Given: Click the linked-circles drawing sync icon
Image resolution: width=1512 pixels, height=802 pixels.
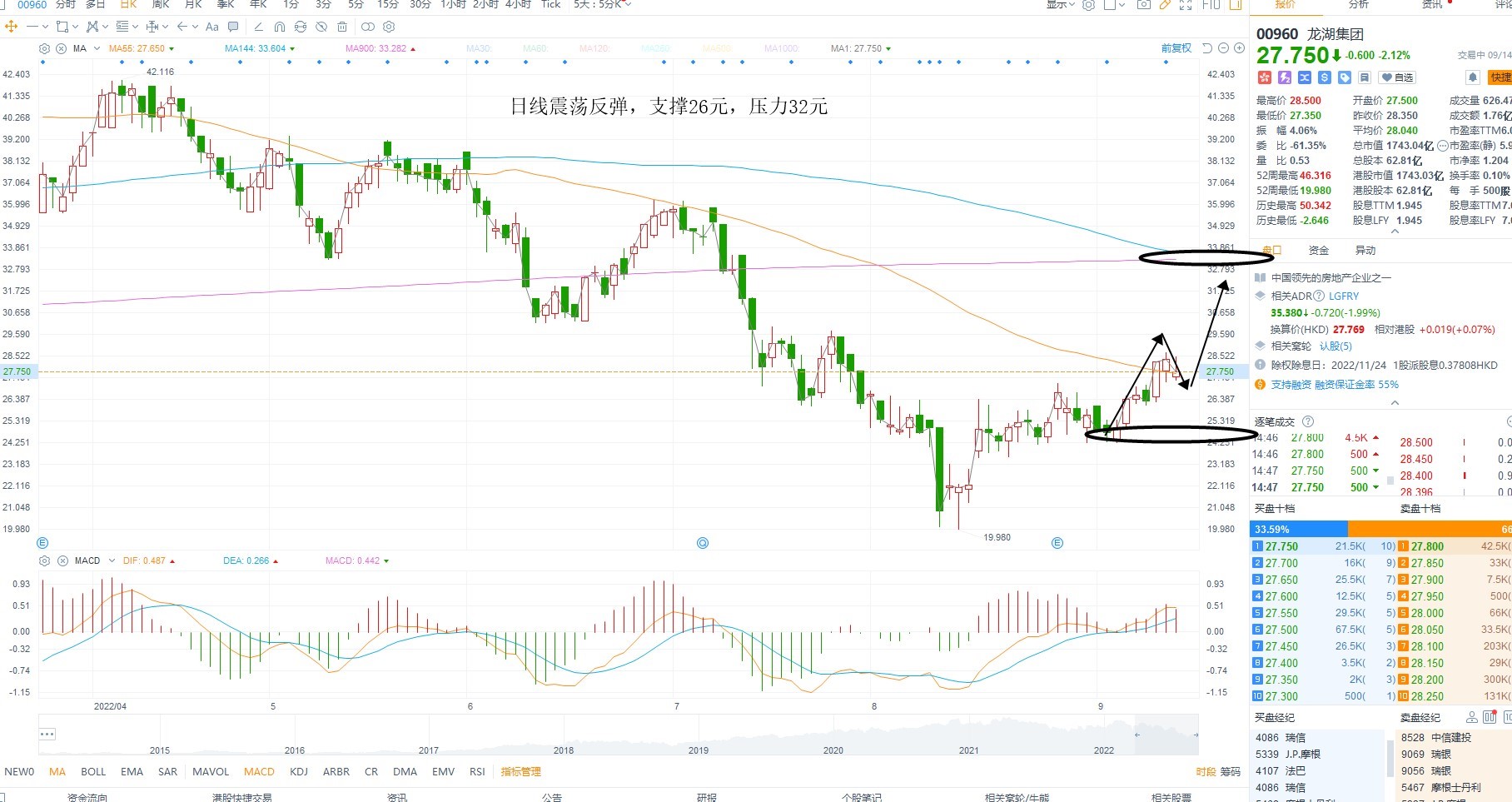Looking at the screenshot, I should (368, 27).
